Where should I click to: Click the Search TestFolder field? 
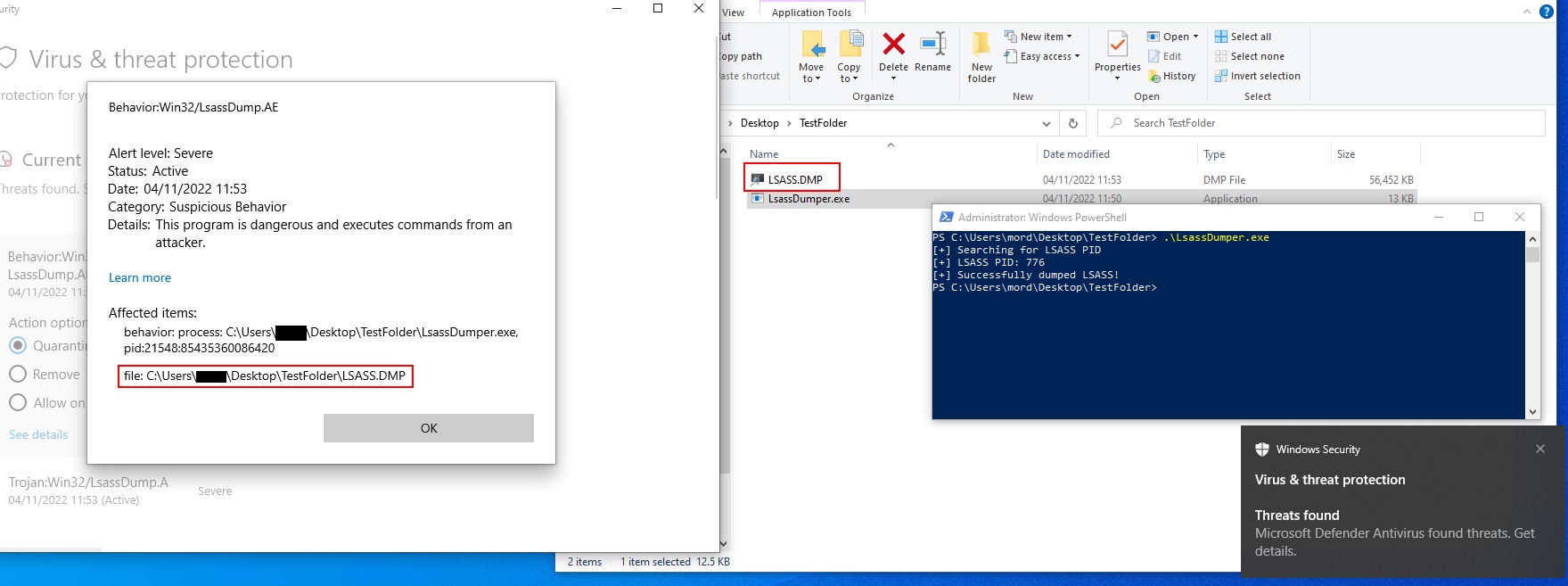(x=1321, y=123)
